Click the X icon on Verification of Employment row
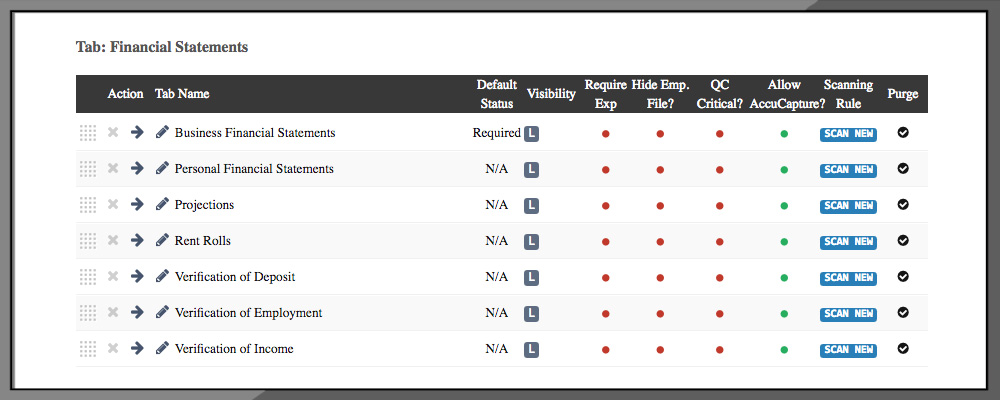1000x400 pixels. click(x=113, y=313)
